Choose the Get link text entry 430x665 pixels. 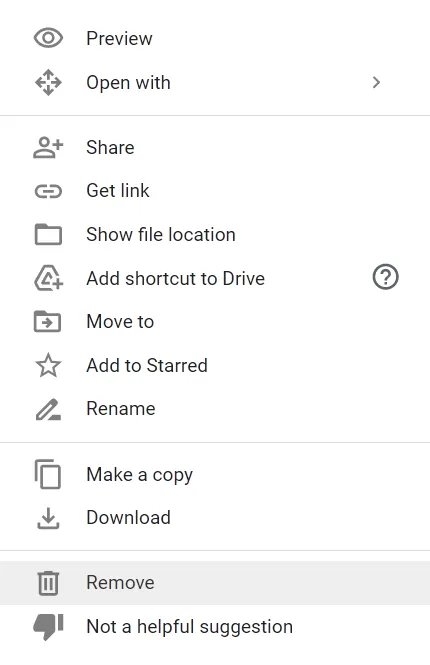pyautogui.click(x=118, y=190)
